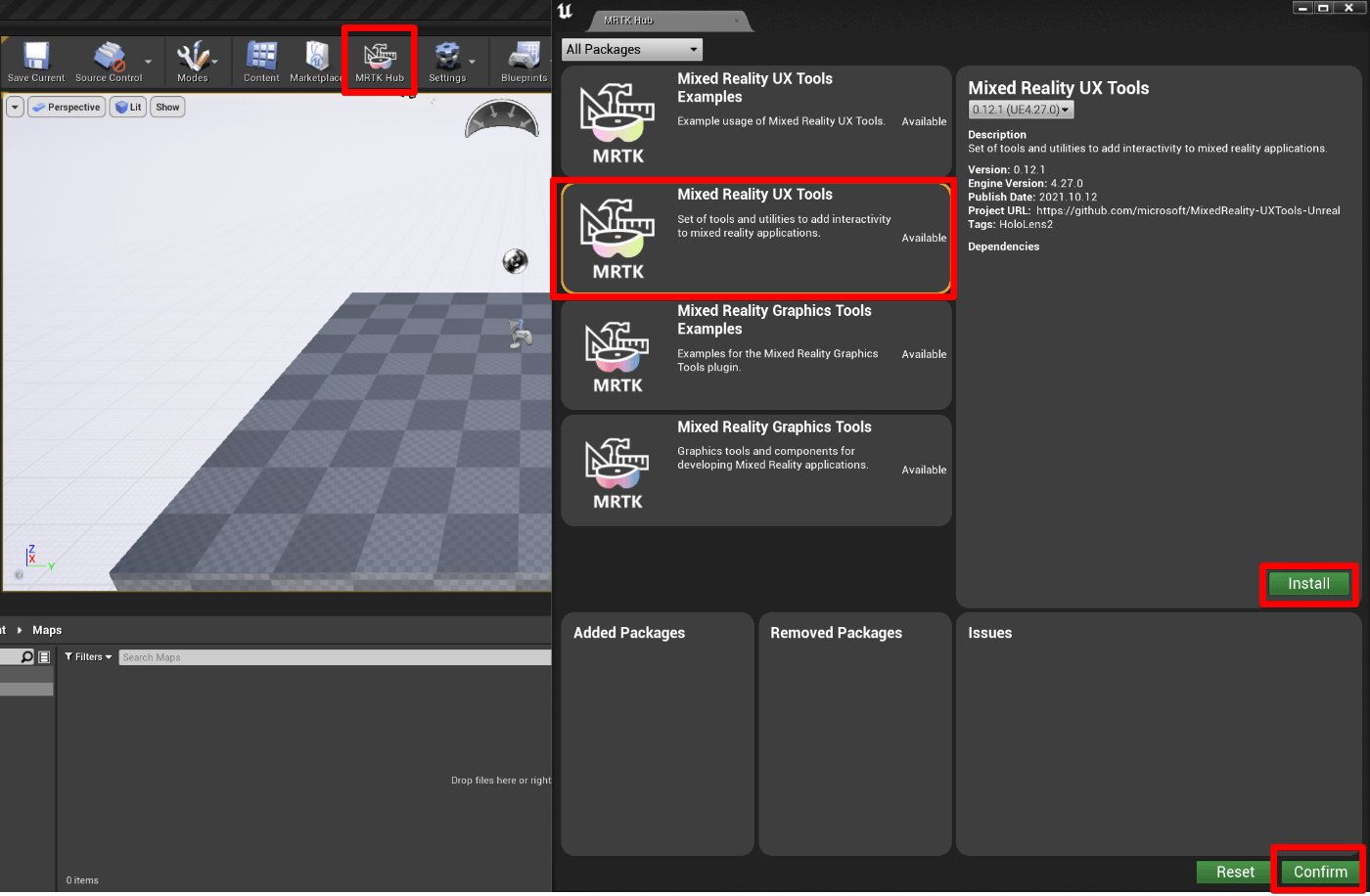This screenshot has width=1370, height=896.
Task: Click the Install button
Action: click(x=1308, y=584)
